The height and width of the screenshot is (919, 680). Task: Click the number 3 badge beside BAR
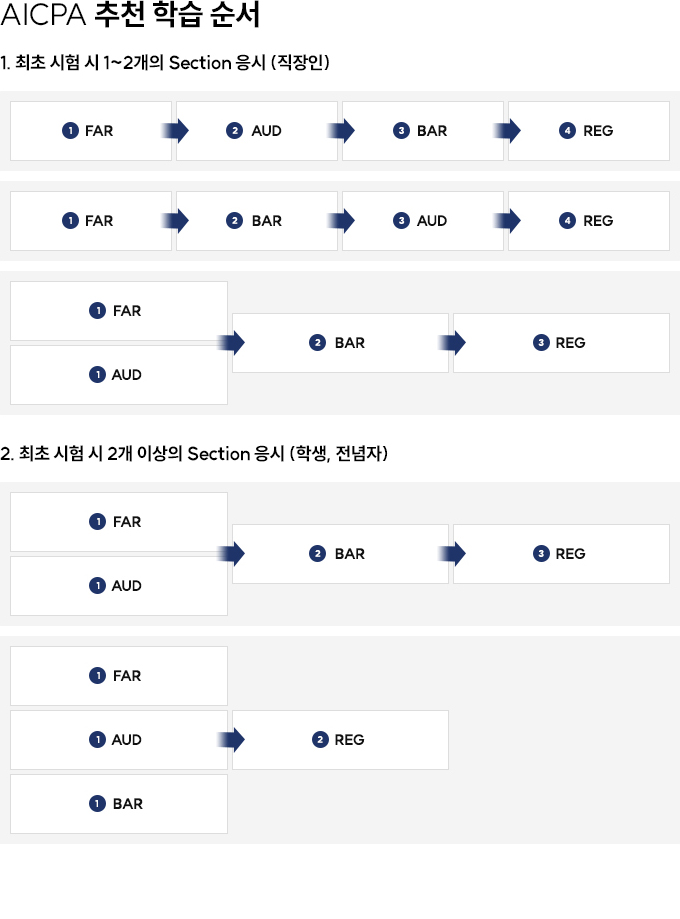click(x=401, y=131)
